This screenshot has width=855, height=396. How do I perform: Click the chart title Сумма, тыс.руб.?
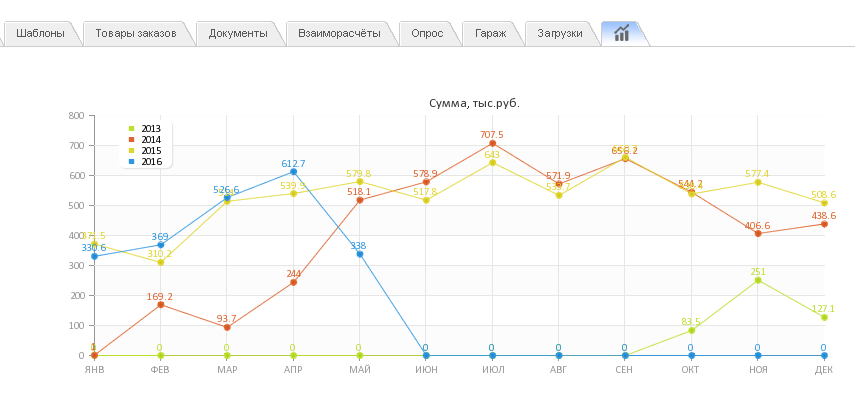[474, 103]
